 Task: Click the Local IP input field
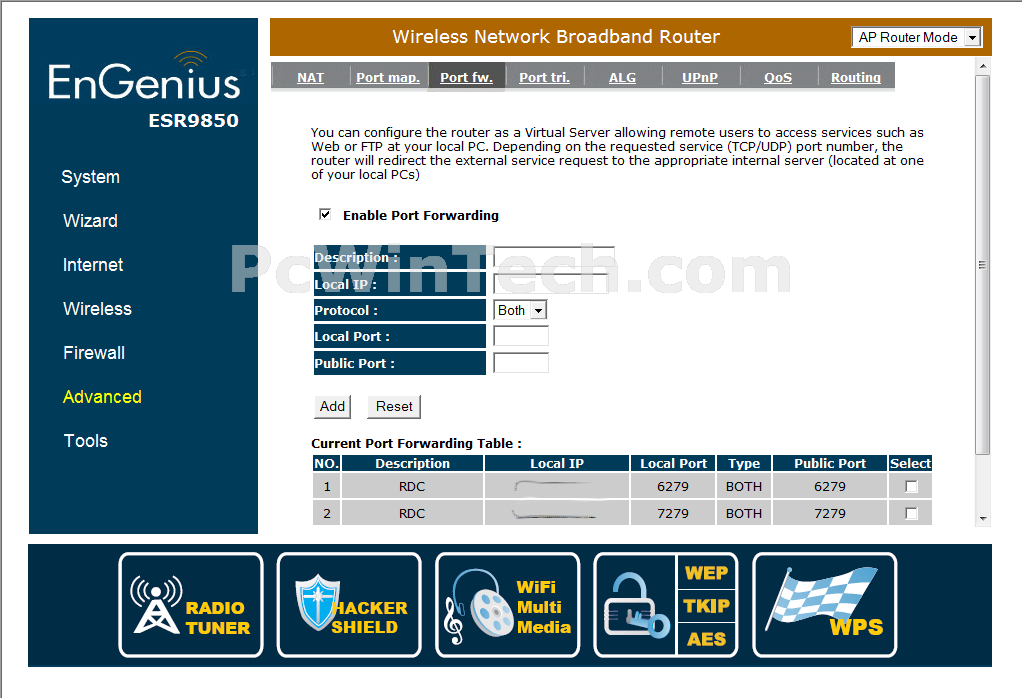pyautogui.click(x=551, y=284)
